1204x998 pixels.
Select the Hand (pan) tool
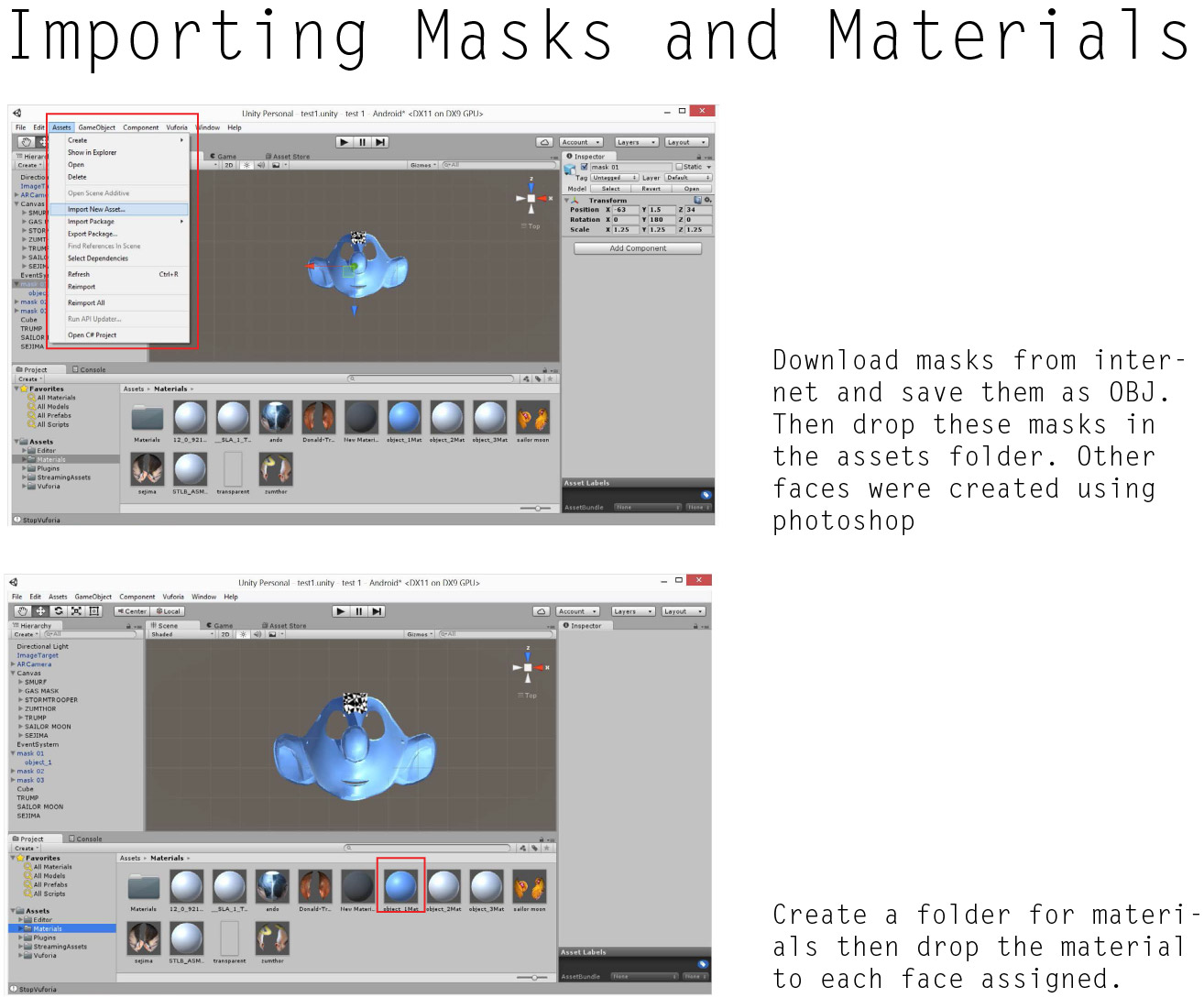[x=23, y=611]
